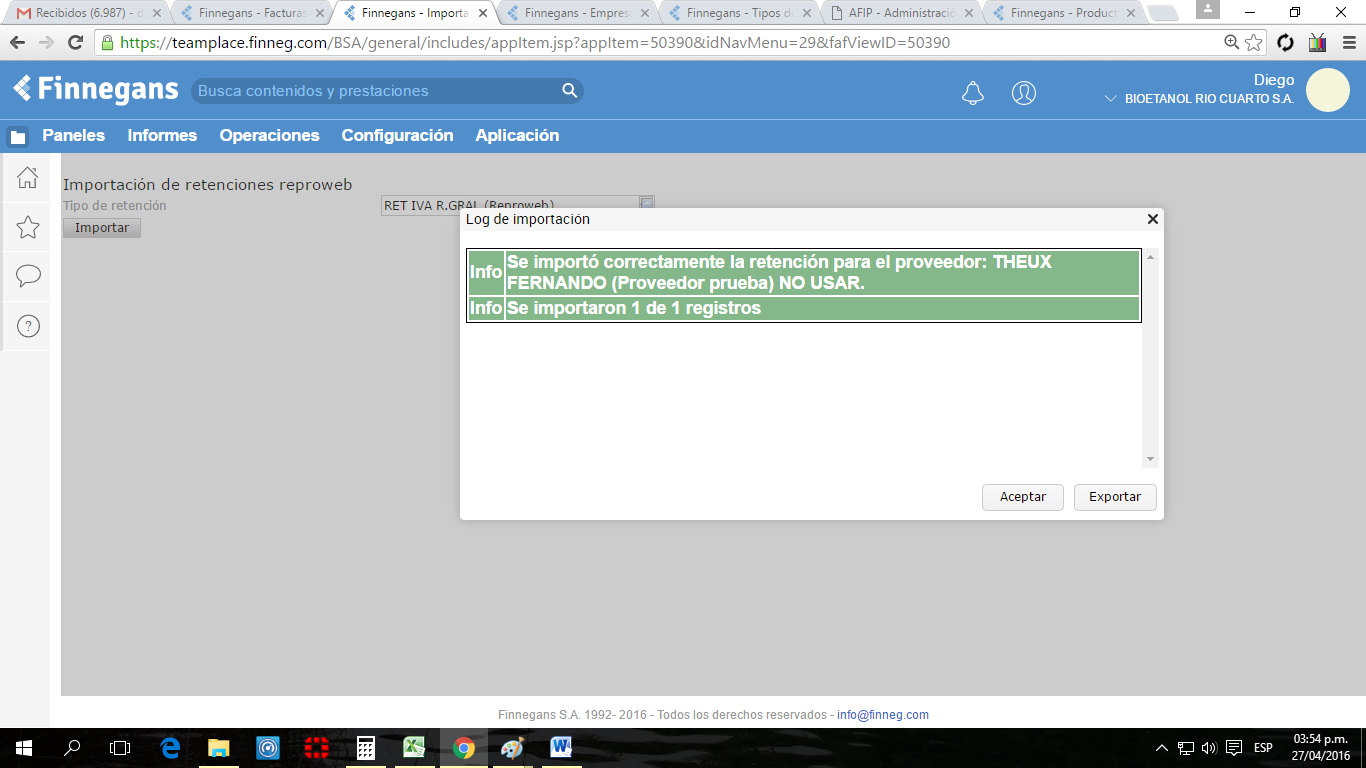Open the Configuración menu

(x=398, y=136)
